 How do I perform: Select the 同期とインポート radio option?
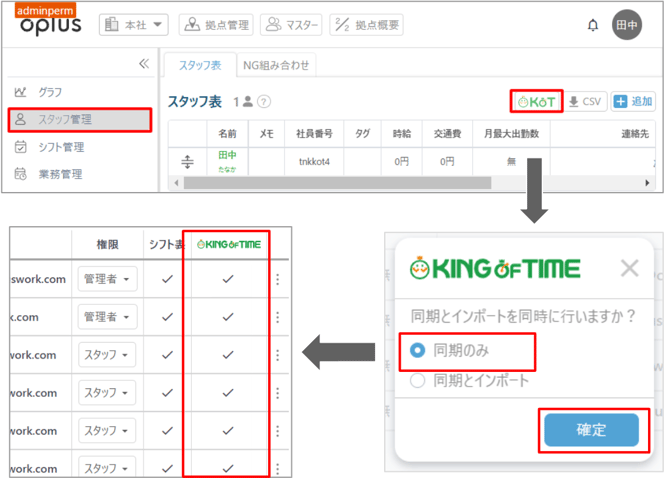418,380
